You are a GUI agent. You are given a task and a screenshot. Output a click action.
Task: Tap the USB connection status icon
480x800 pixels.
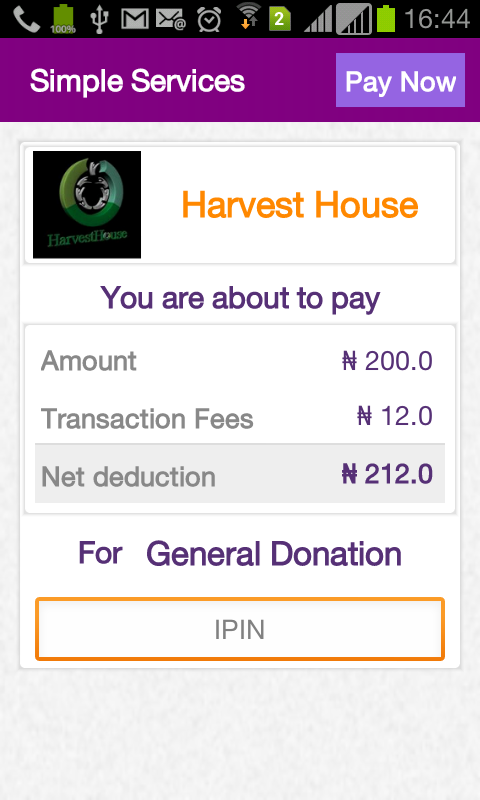click(x=99, y=19)
